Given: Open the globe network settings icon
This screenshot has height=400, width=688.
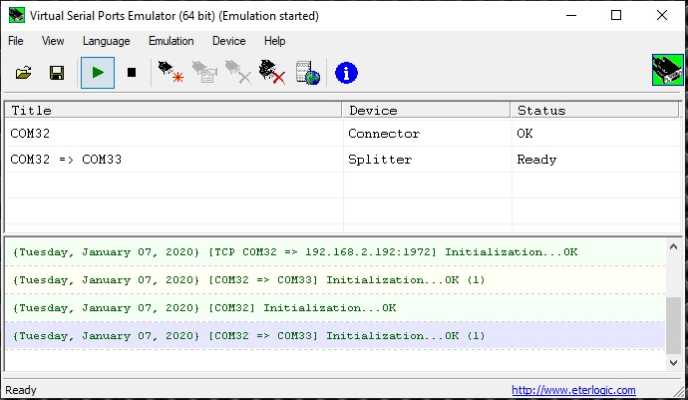Looking at the screenshot, I should pos(308,73).
